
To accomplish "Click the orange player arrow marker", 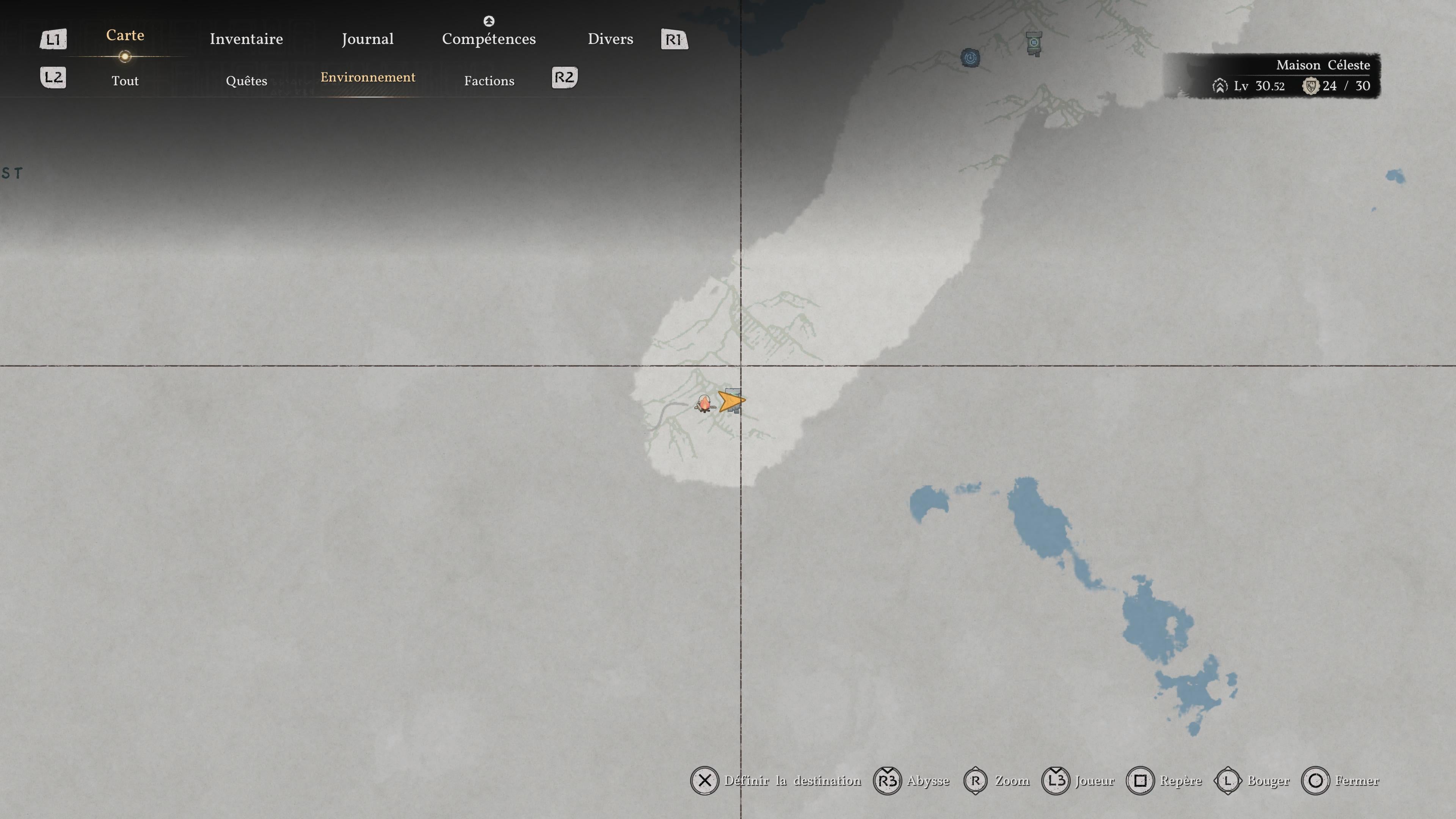I will point(731,401).
